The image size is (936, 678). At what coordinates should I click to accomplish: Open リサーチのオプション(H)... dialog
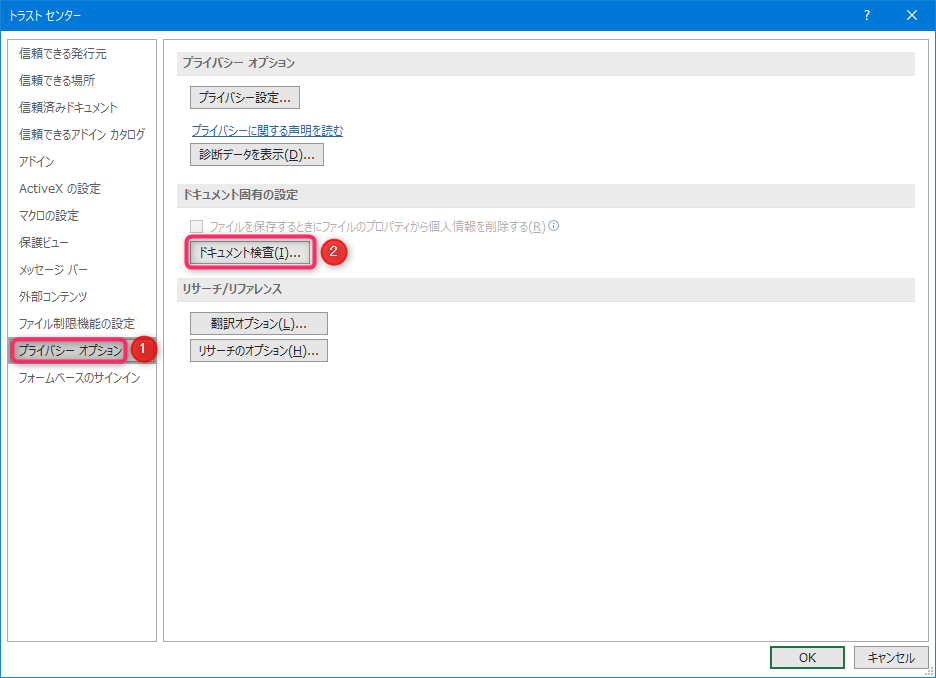tap(259, 351)
